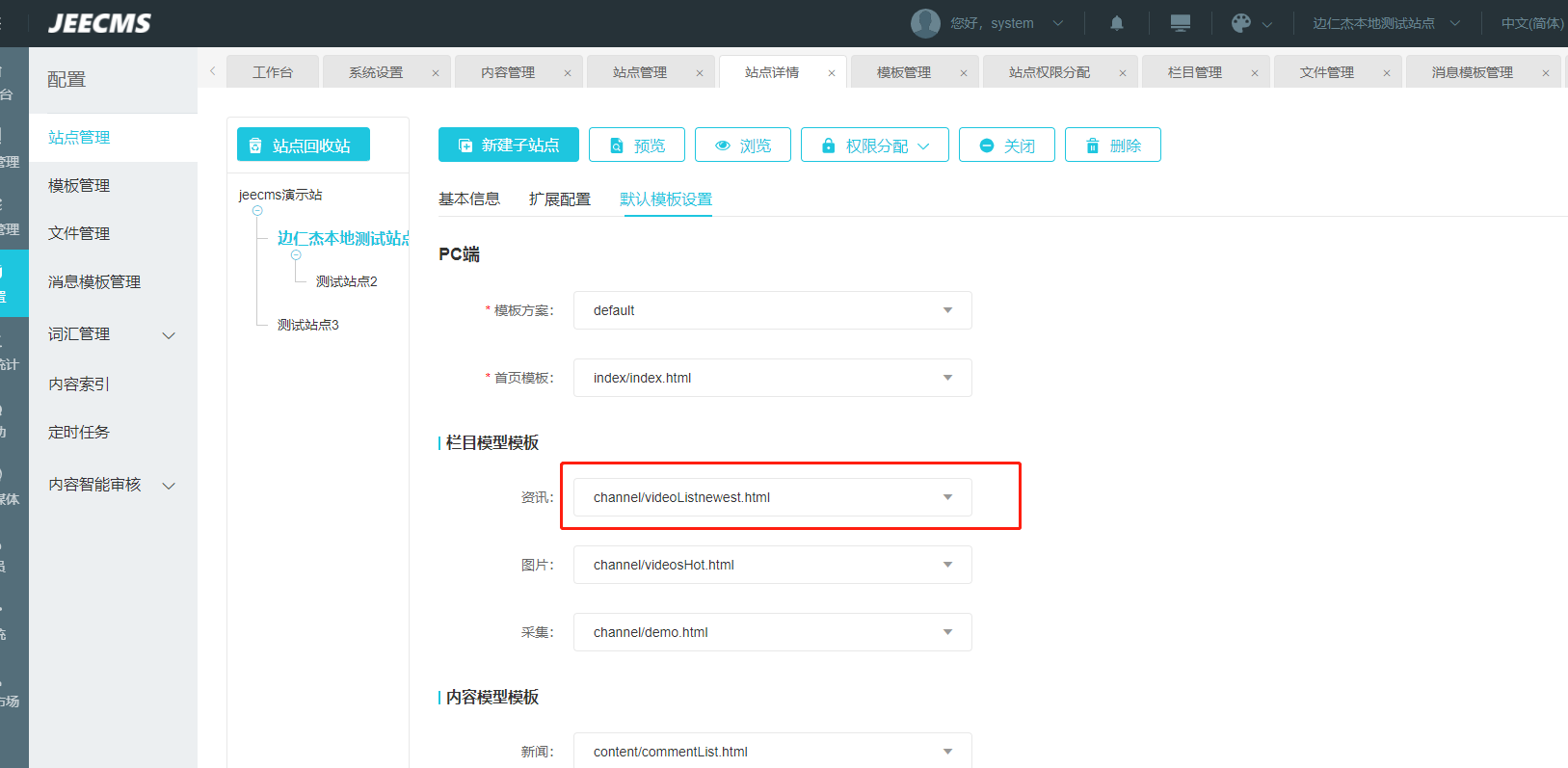Screen dimensions: 1568x768
Task: Close the 栏目管理 tab
Action: tap(1255, 73)
